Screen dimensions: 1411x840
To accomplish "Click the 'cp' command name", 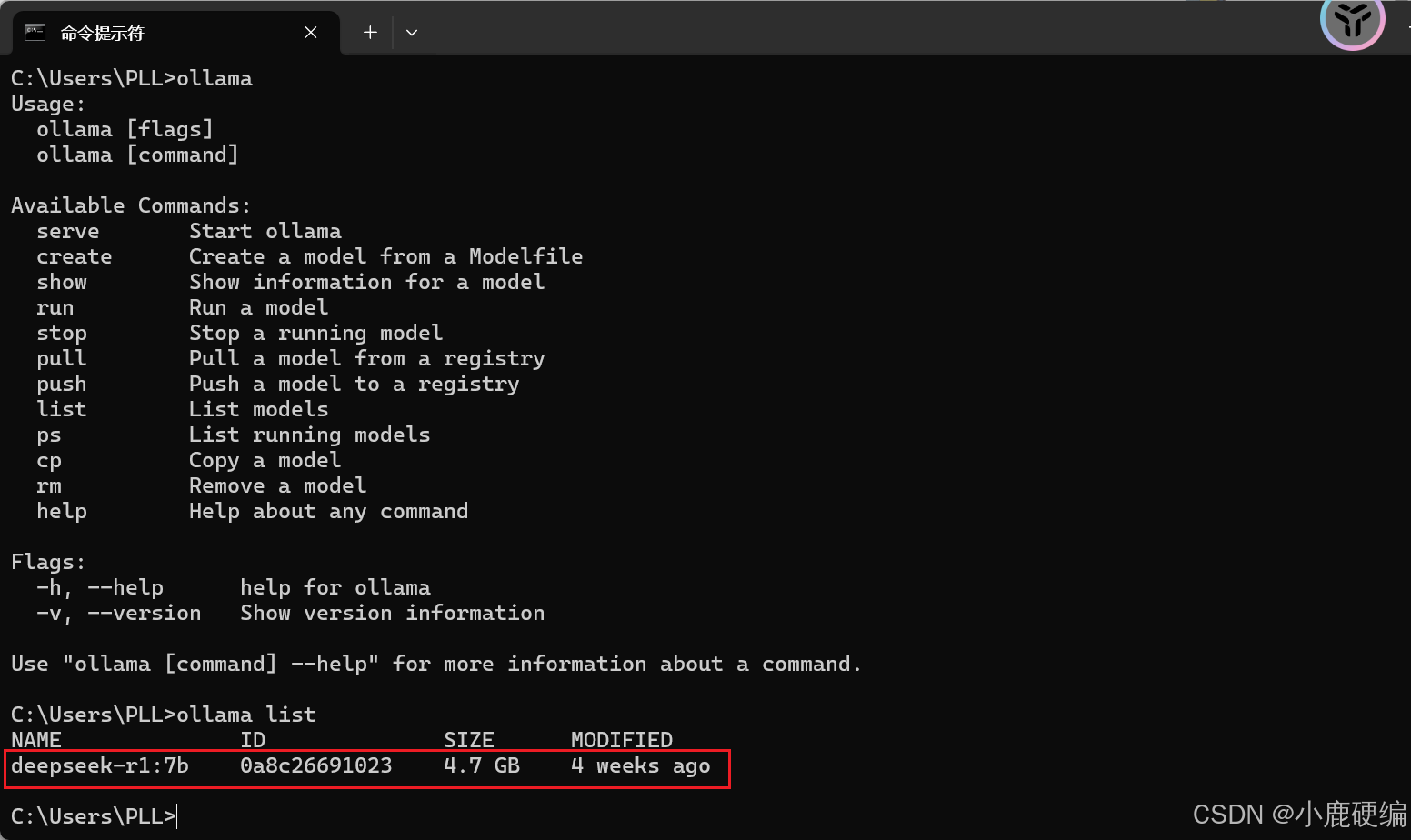I will click(49, 462).
